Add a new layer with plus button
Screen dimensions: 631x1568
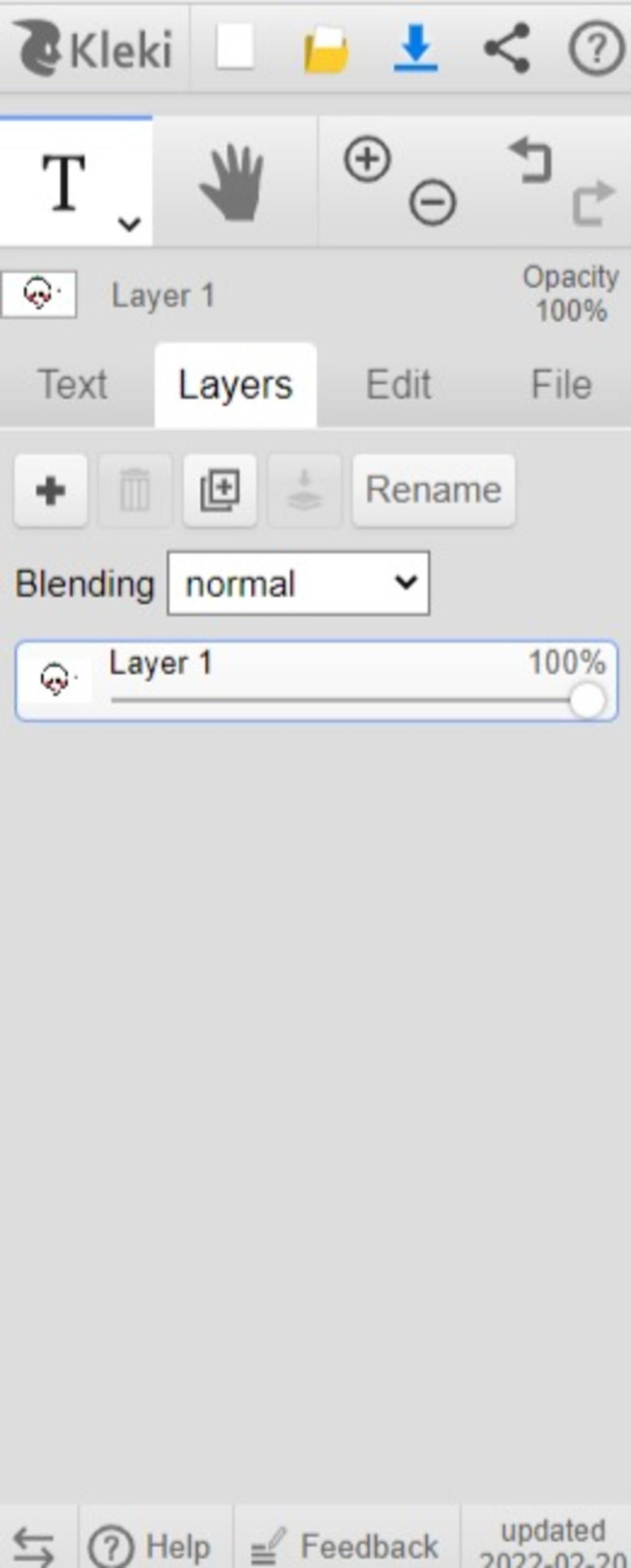51,490
